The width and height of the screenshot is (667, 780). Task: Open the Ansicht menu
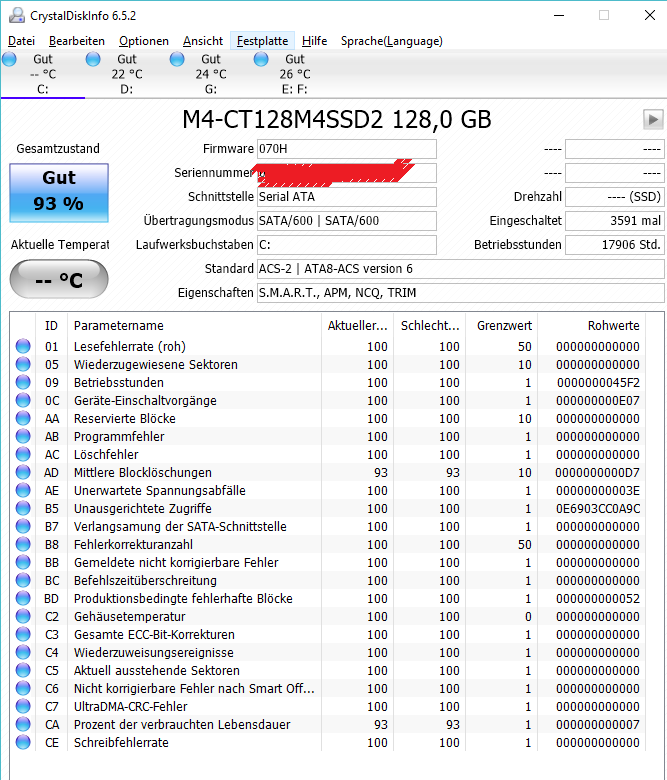203,41
